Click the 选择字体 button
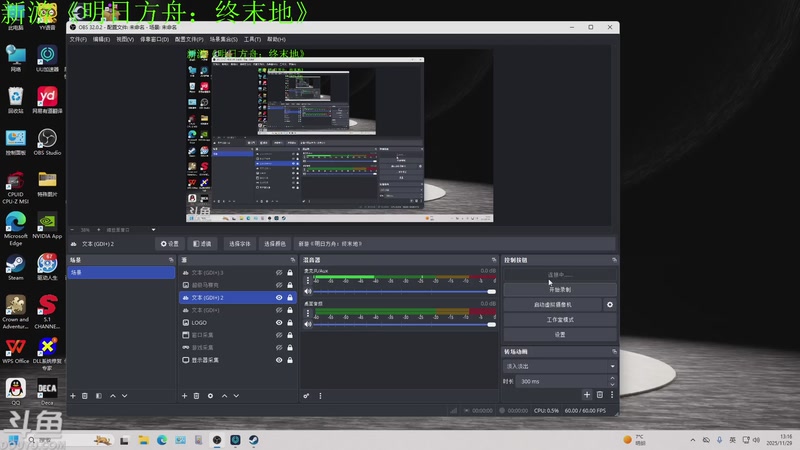800x450 pixels. click(x=239, y=244)
